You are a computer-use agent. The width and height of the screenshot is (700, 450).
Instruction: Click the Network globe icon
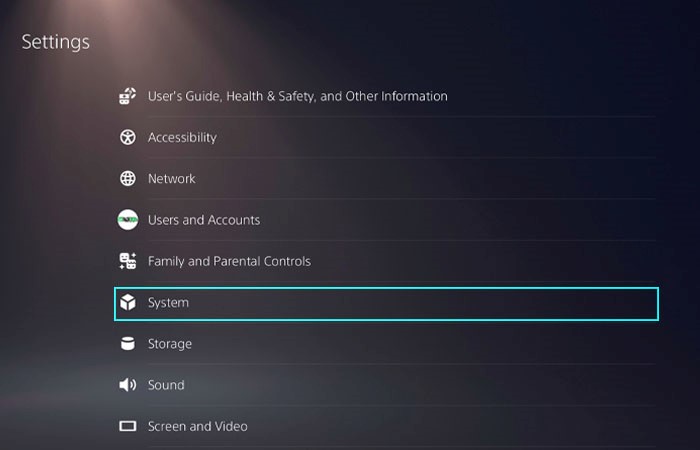pyautogui.click(x=128, y=179)
